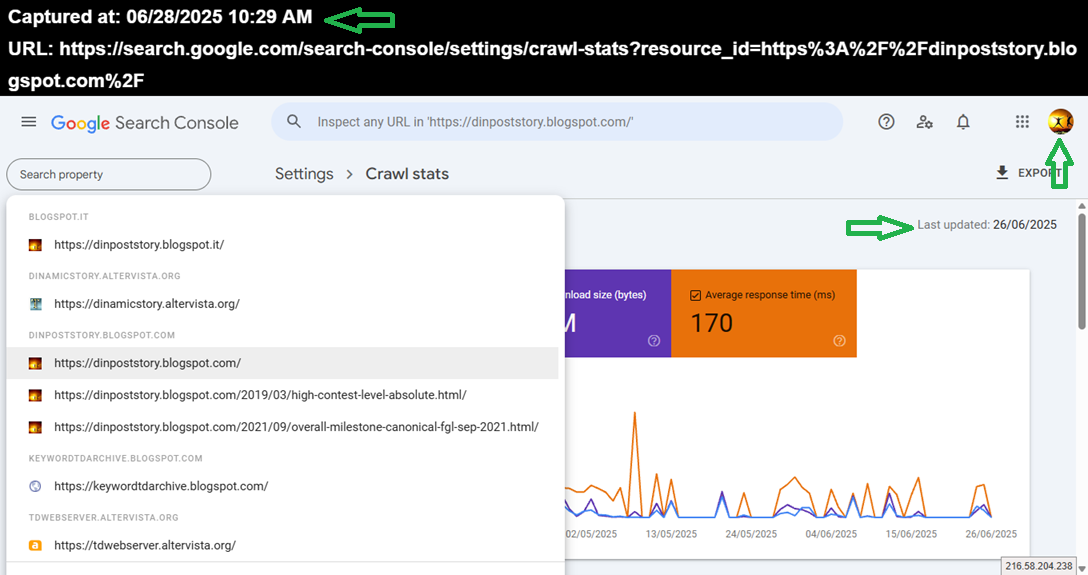1088x575 pixels.
Task: Select property https://dinpoststory.blogspot.com/
Action: pyautogui.click(x=282, y=363)
